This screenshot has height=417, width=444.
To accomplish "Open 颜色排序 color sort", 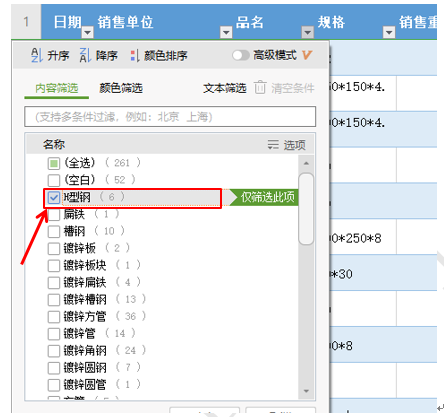I will point(134,55).
